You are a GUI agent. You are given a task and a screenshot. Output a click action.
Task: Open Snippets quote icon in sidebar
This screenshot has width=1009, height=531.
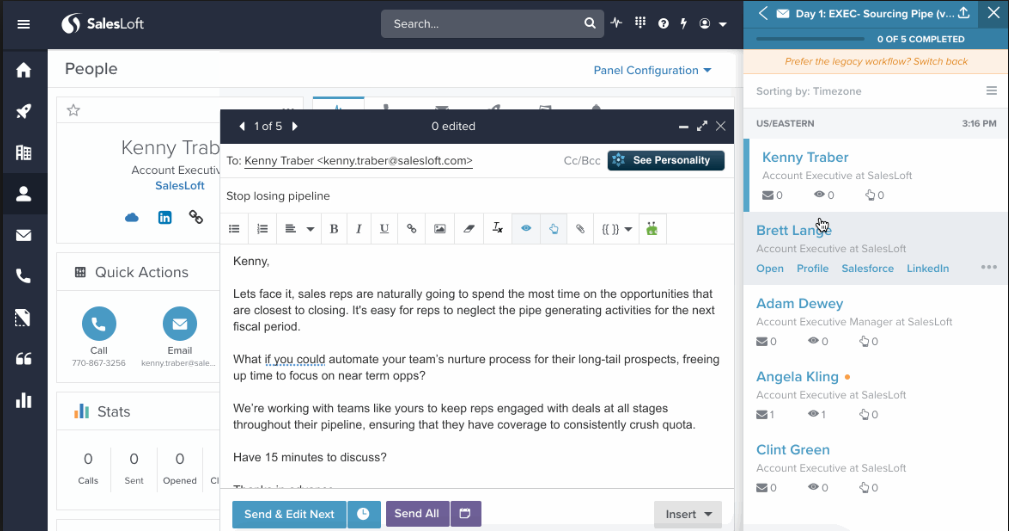[x=23, y=359]
